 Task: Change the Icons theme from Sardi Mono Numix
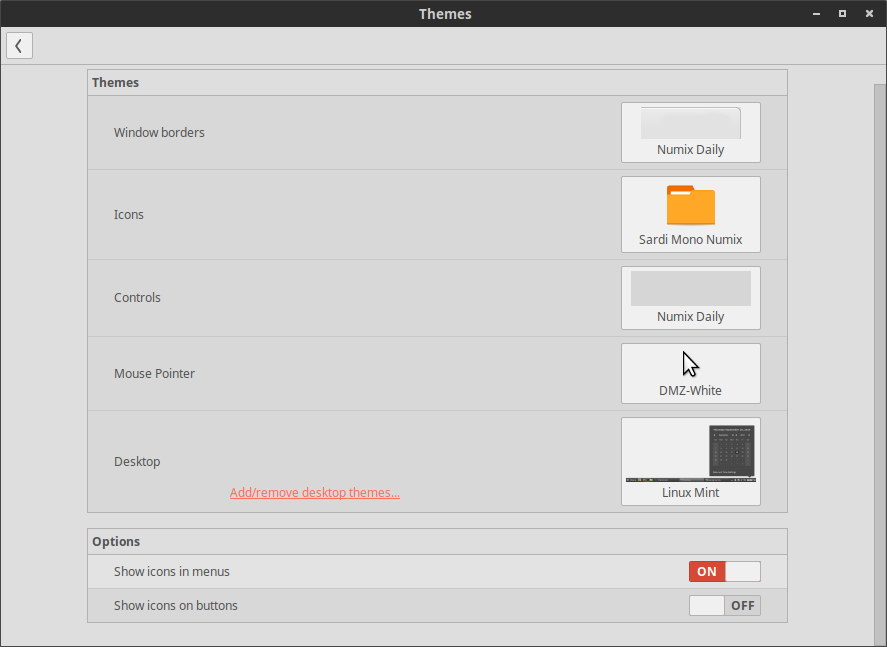coord(690,214)
